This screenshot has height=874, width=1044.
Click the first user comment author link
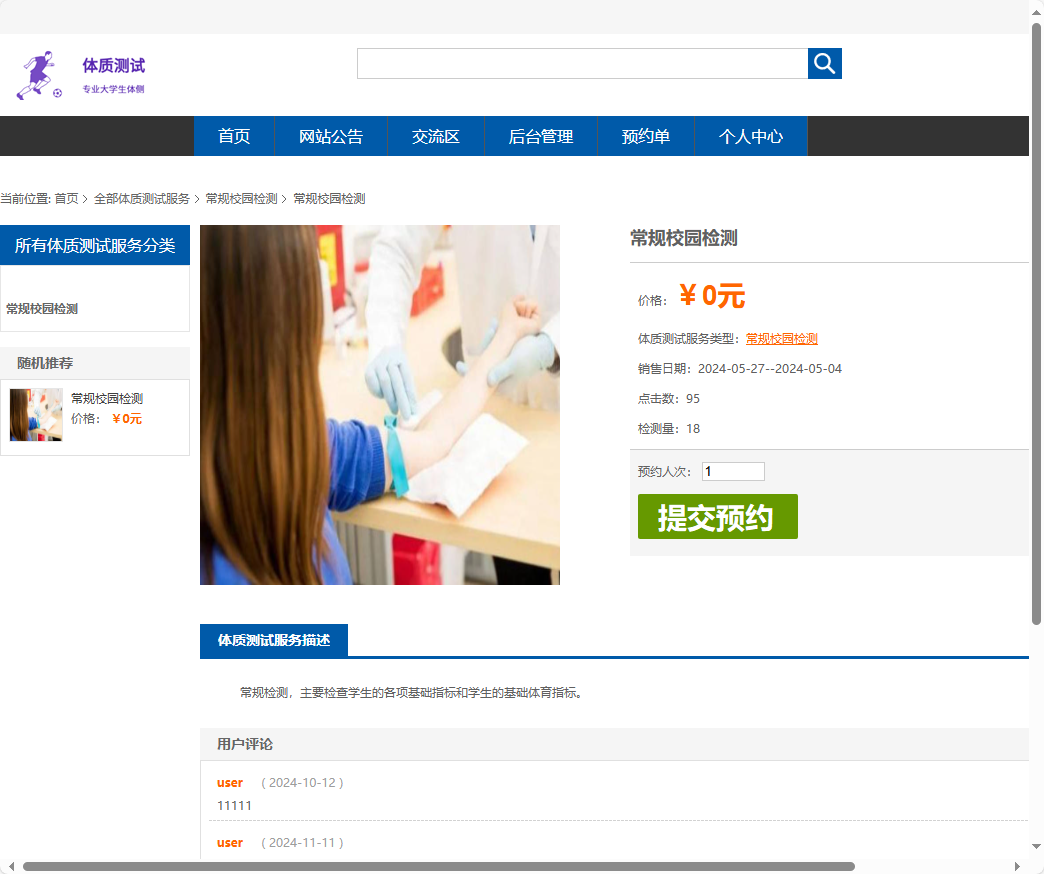229,782
